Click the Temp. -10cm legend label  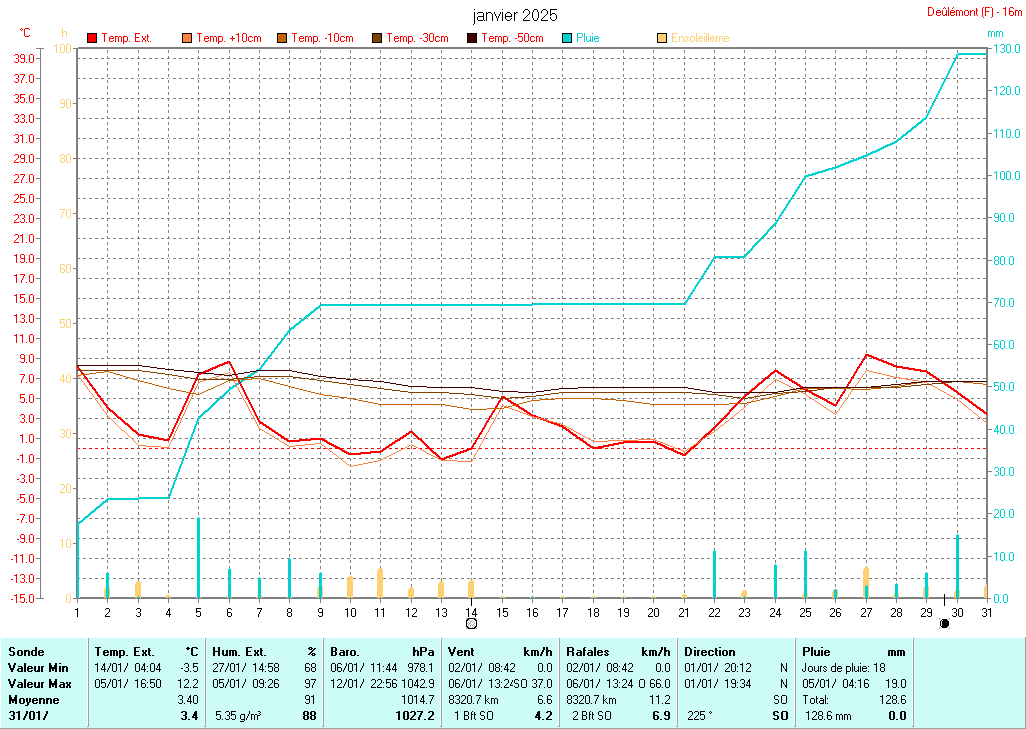pos(322,38)
